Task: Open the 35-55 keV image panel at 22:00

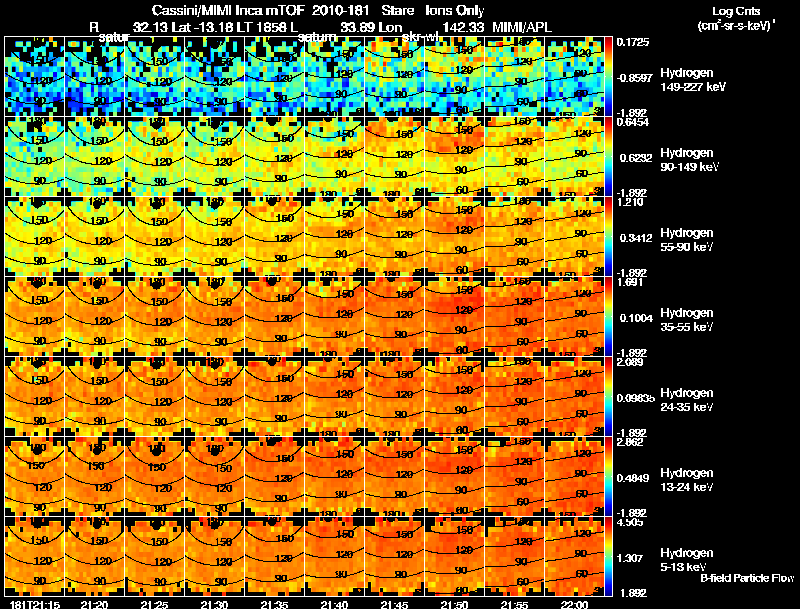Action: tap(574, 317)
